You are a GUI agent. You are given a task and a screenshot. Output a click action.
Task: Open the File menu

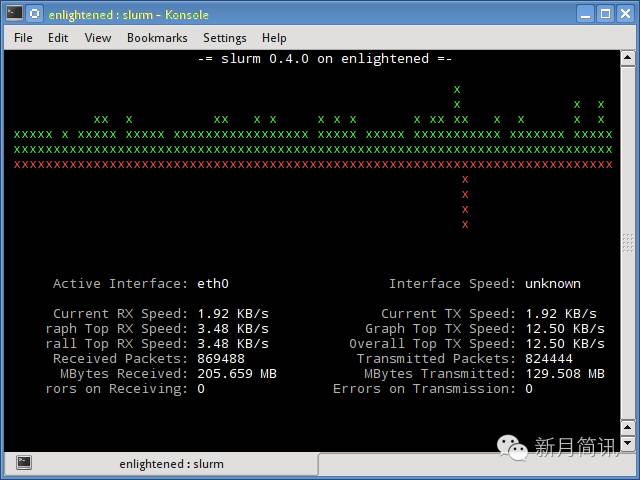pos(23,38)
